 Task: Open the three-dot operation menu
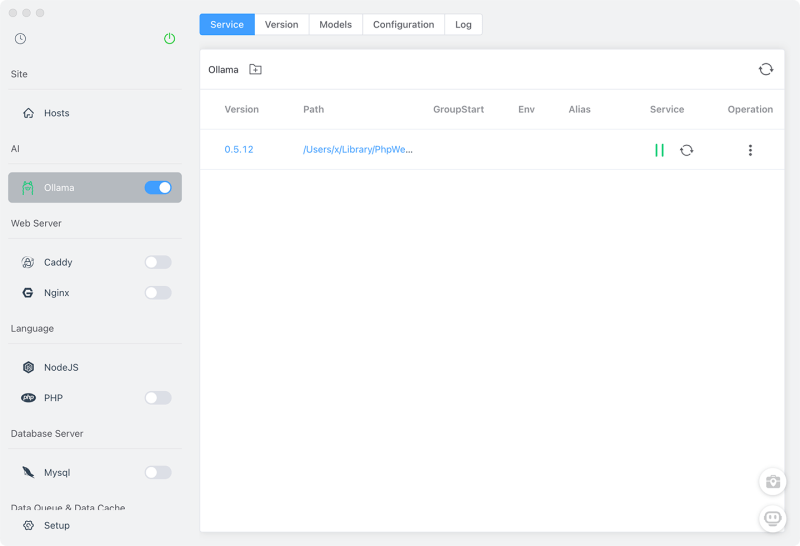750,150
